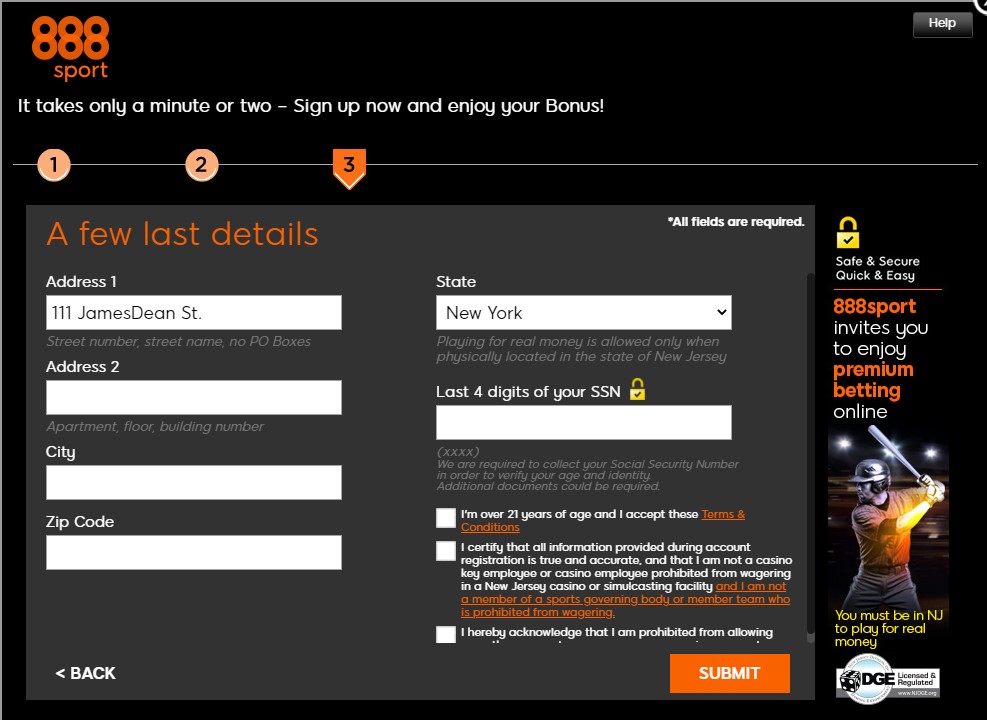Click the last 4 SSN digits field

coord(584,422)
